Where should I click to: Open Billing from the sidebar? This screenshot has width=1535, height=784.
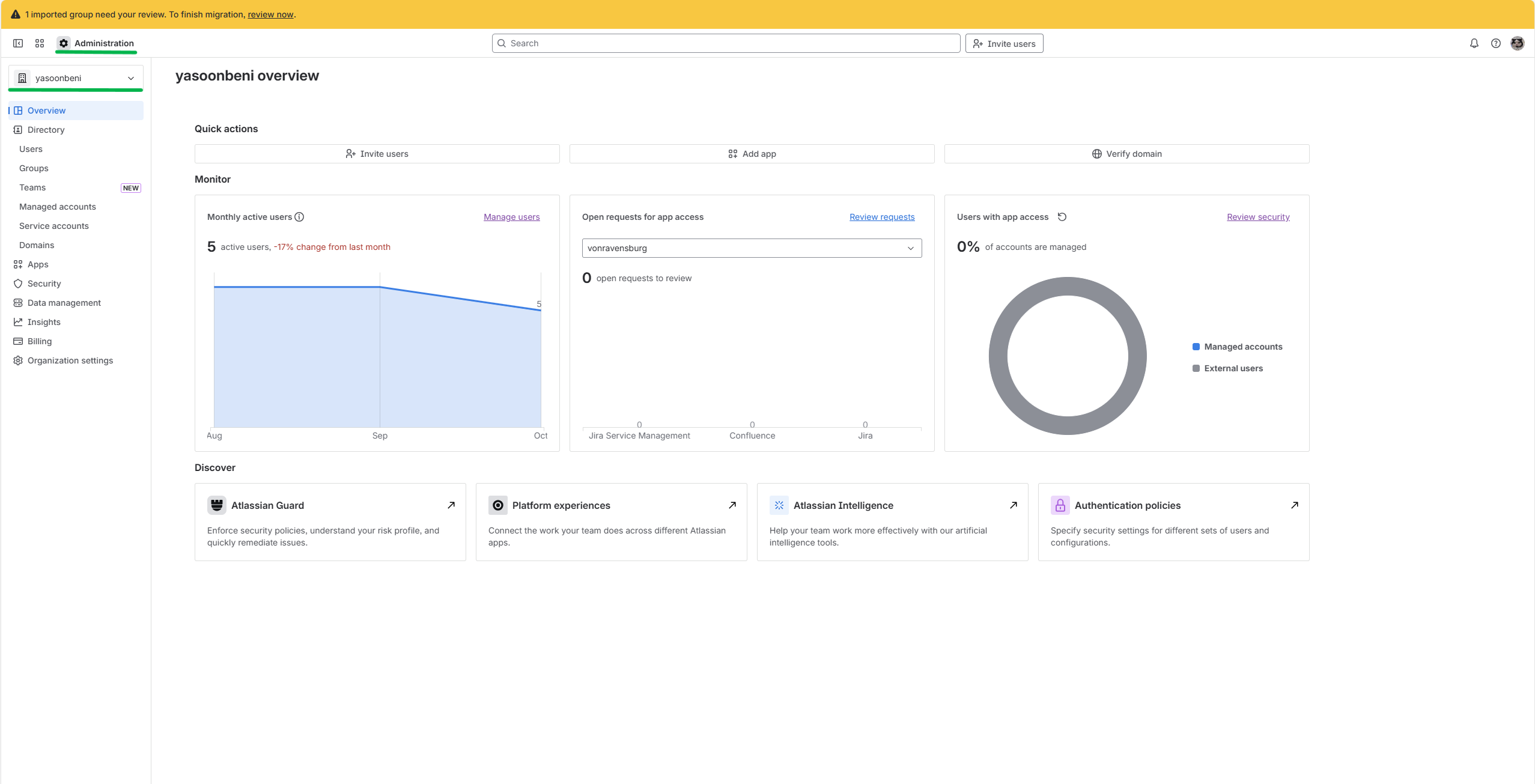click(x=39, y=341)
